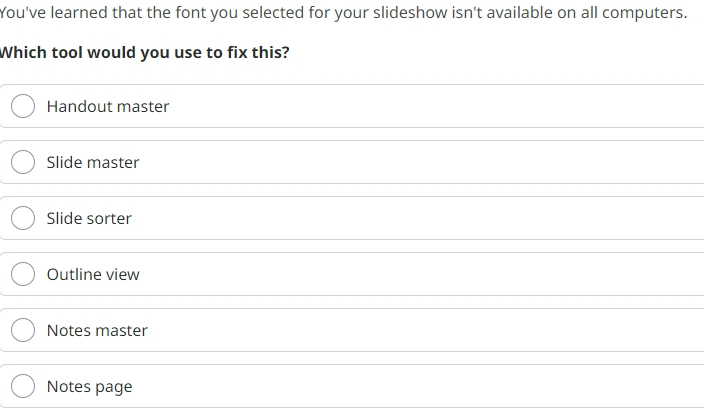The image size is (704, 419).
Task: Select the Handout master radio button
Action: 23,106
